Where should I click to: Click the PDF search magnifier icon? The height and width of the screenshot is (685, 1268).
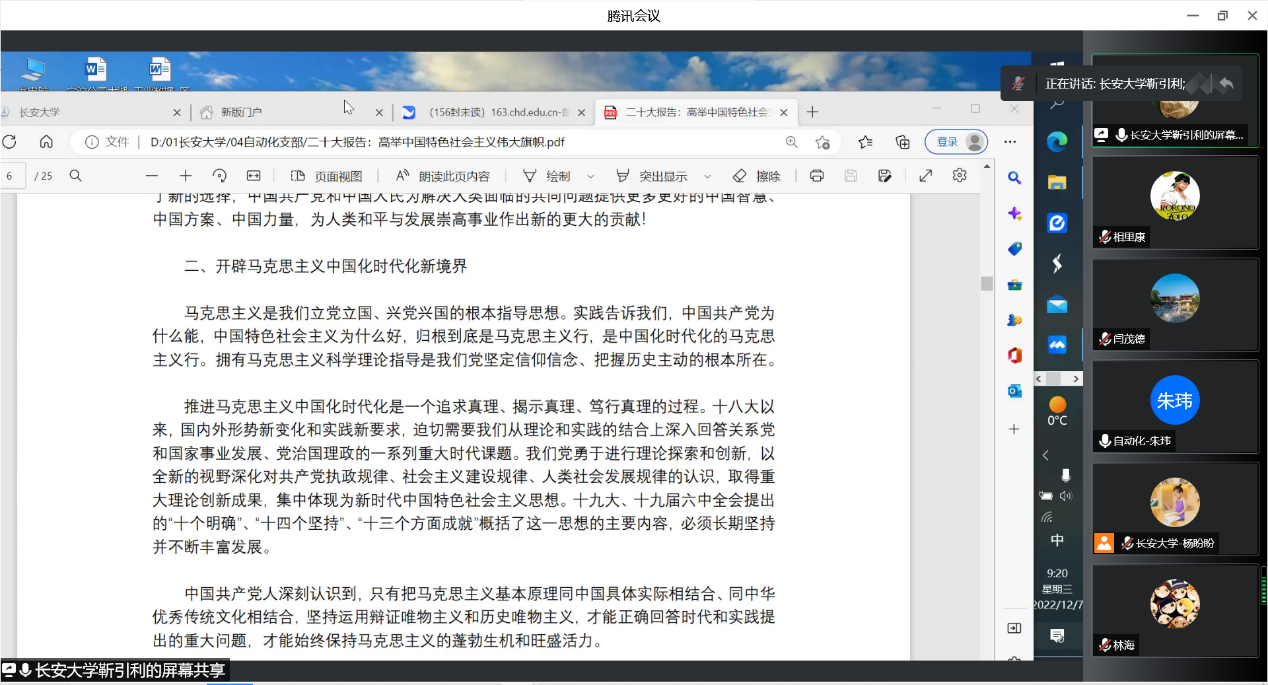pyautogui.click(x=75, y=176)
